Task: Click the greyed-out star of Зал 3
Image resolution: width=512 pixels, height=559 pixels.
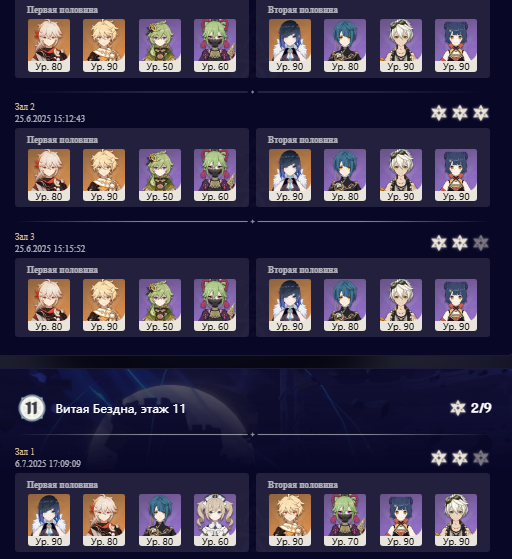Action: (481, 243)
